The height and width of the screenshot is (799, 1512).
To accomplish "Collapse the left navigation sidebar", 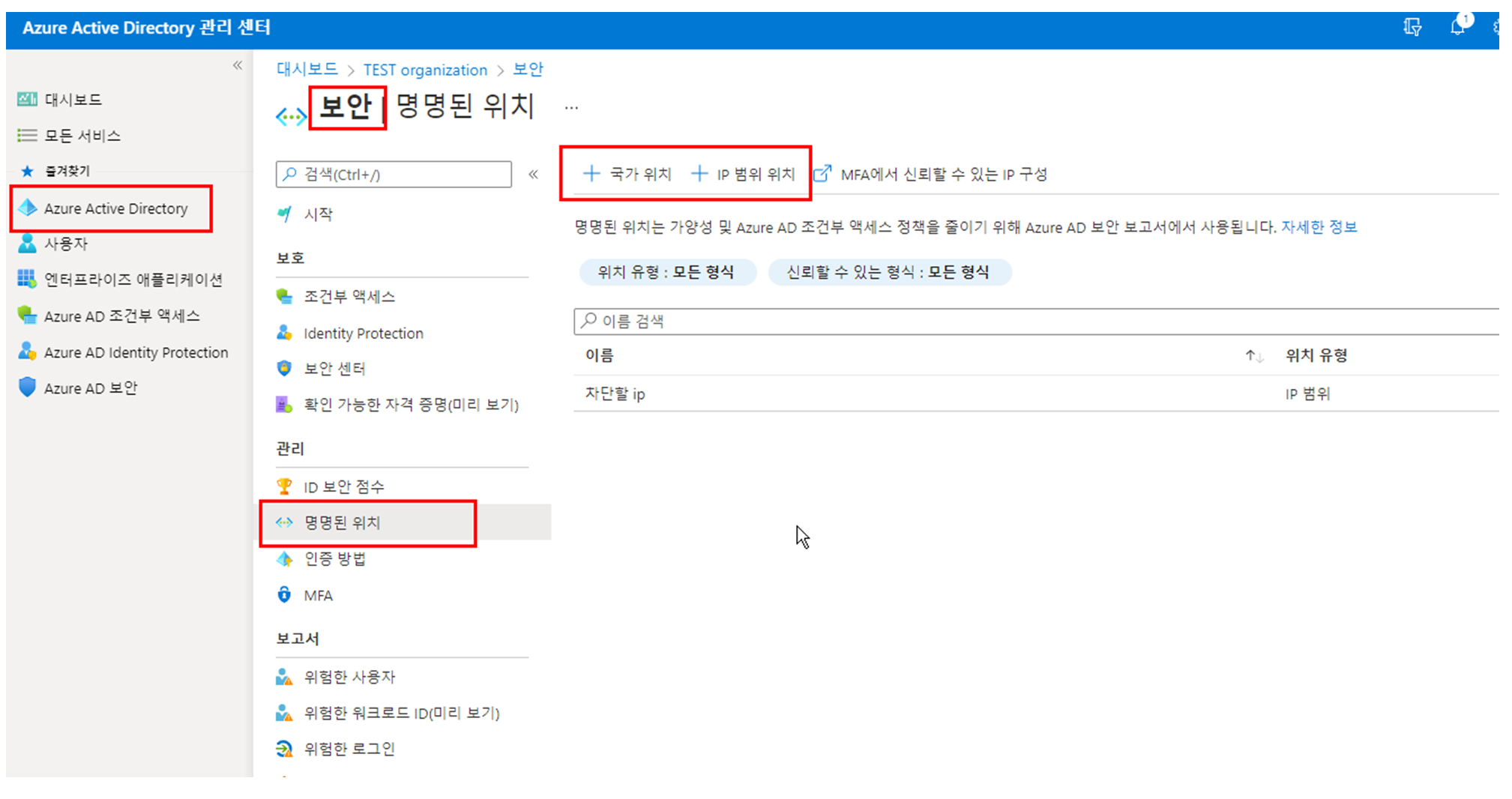I will pos(238,65).
